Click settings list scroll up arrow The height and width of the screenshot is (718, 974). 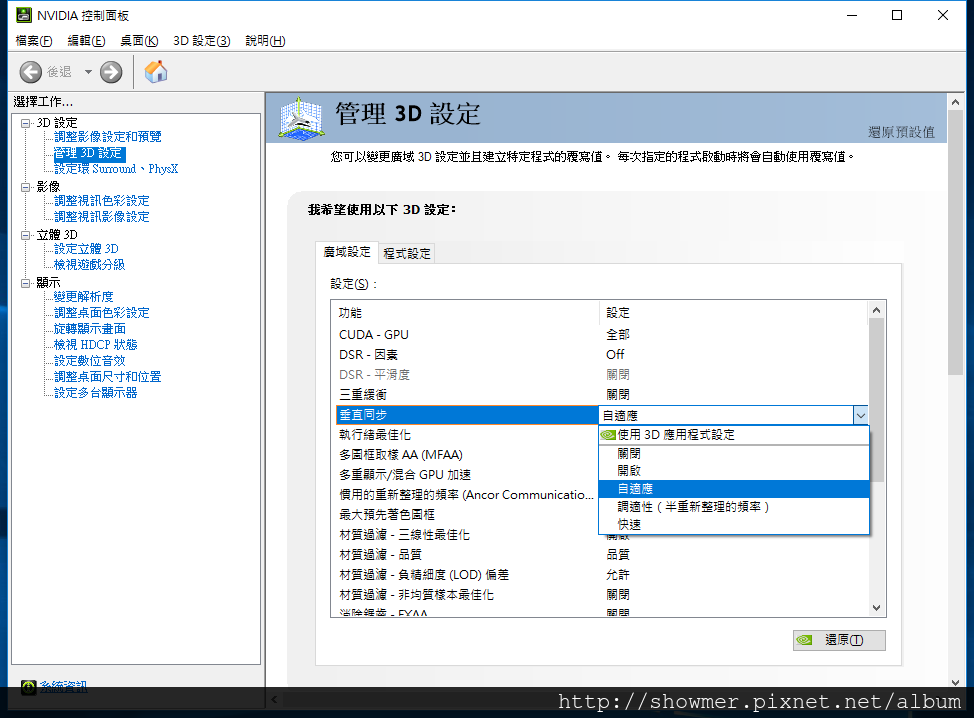click(x=876, y=310)
